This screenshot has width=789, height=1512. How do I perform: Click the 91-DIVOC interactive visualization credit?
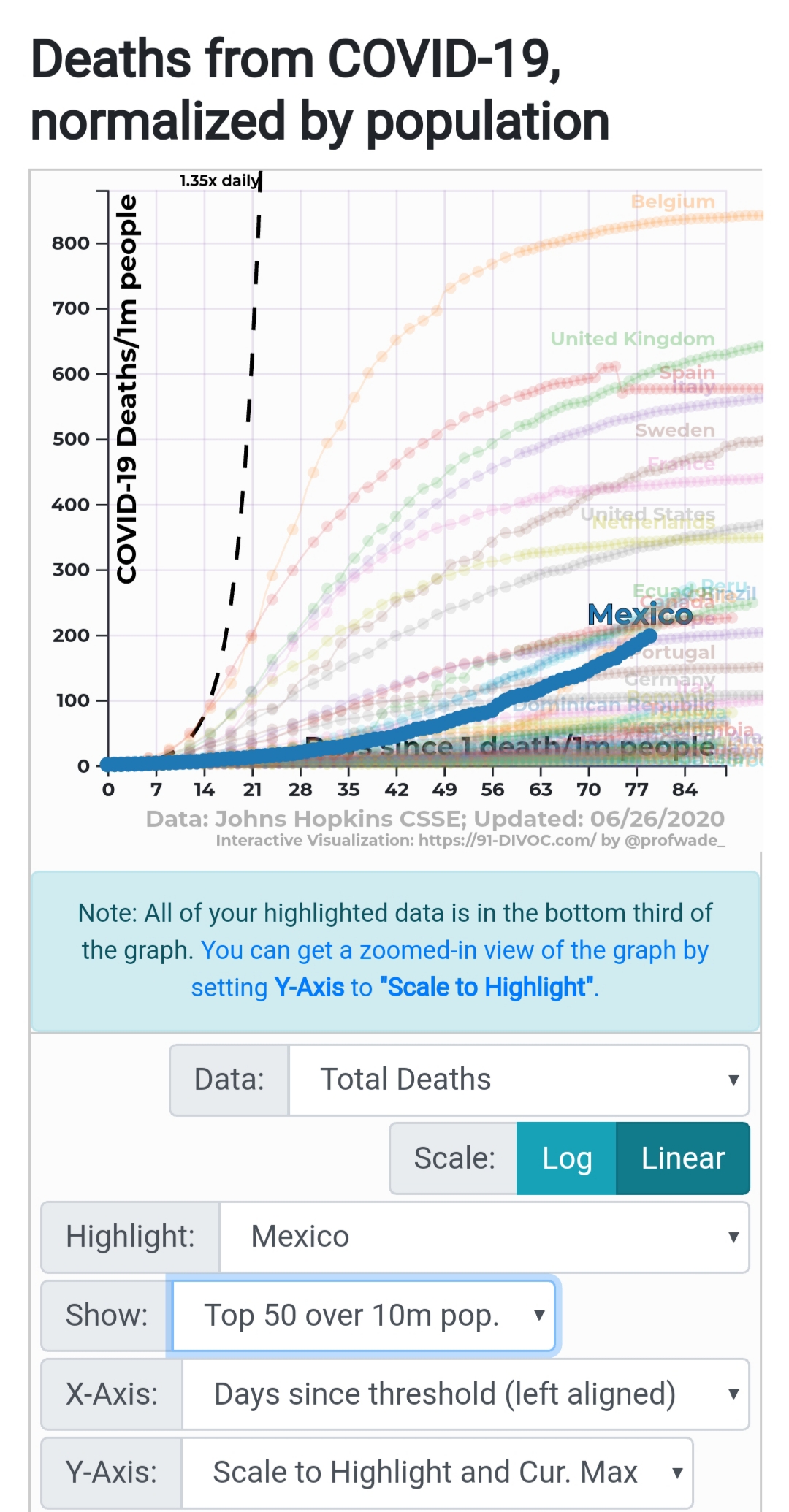[470, 841]
